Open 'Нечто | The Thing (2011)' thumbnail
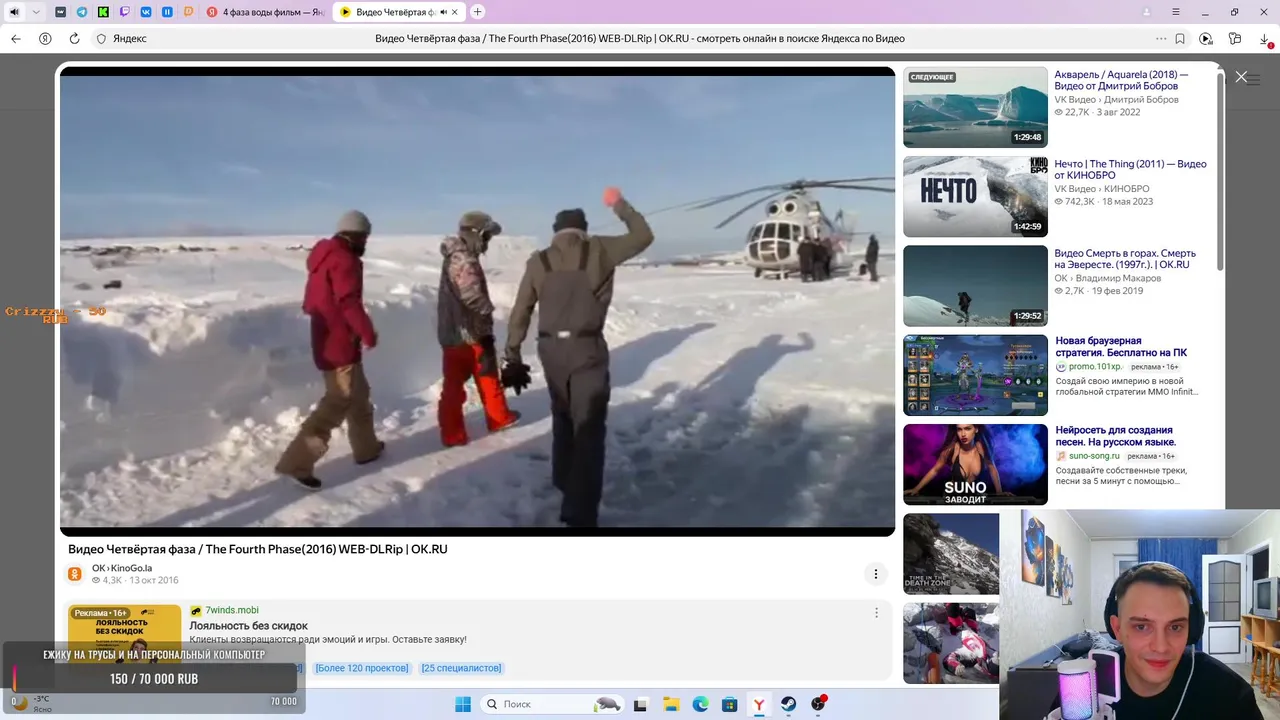 (x=975, y=196)
